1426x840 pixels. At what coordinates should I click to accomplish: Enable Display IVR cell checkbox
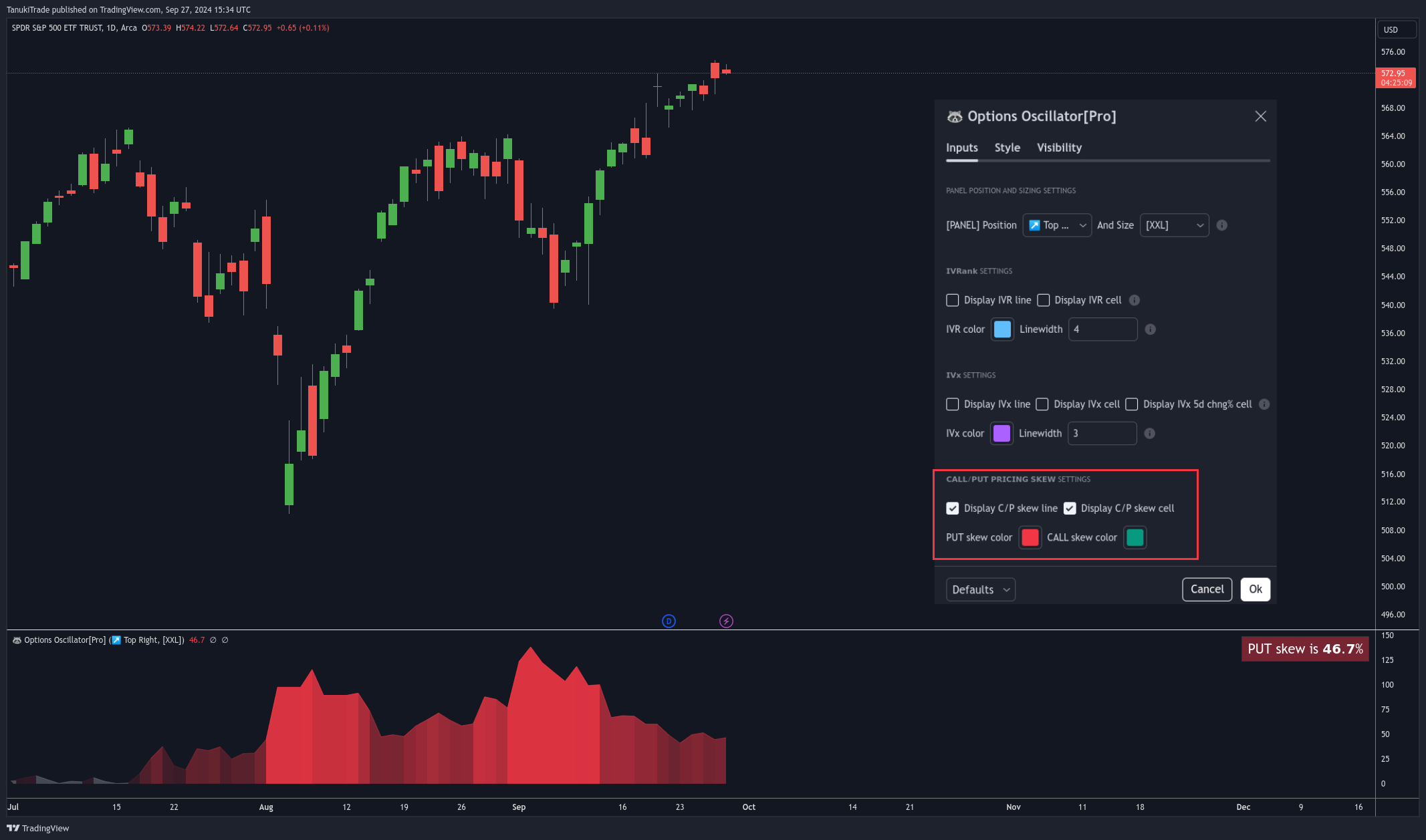pyautogui.click(x=1044, y=300)
